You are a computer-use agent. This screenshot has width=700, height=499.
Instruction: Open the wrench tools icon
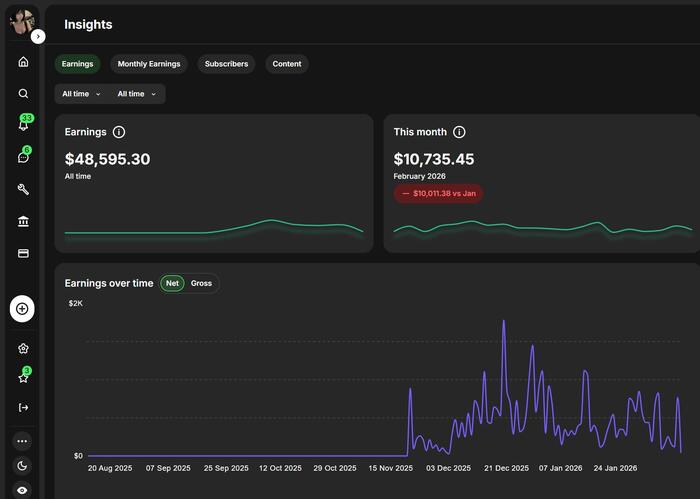click(x=23, y=189)
